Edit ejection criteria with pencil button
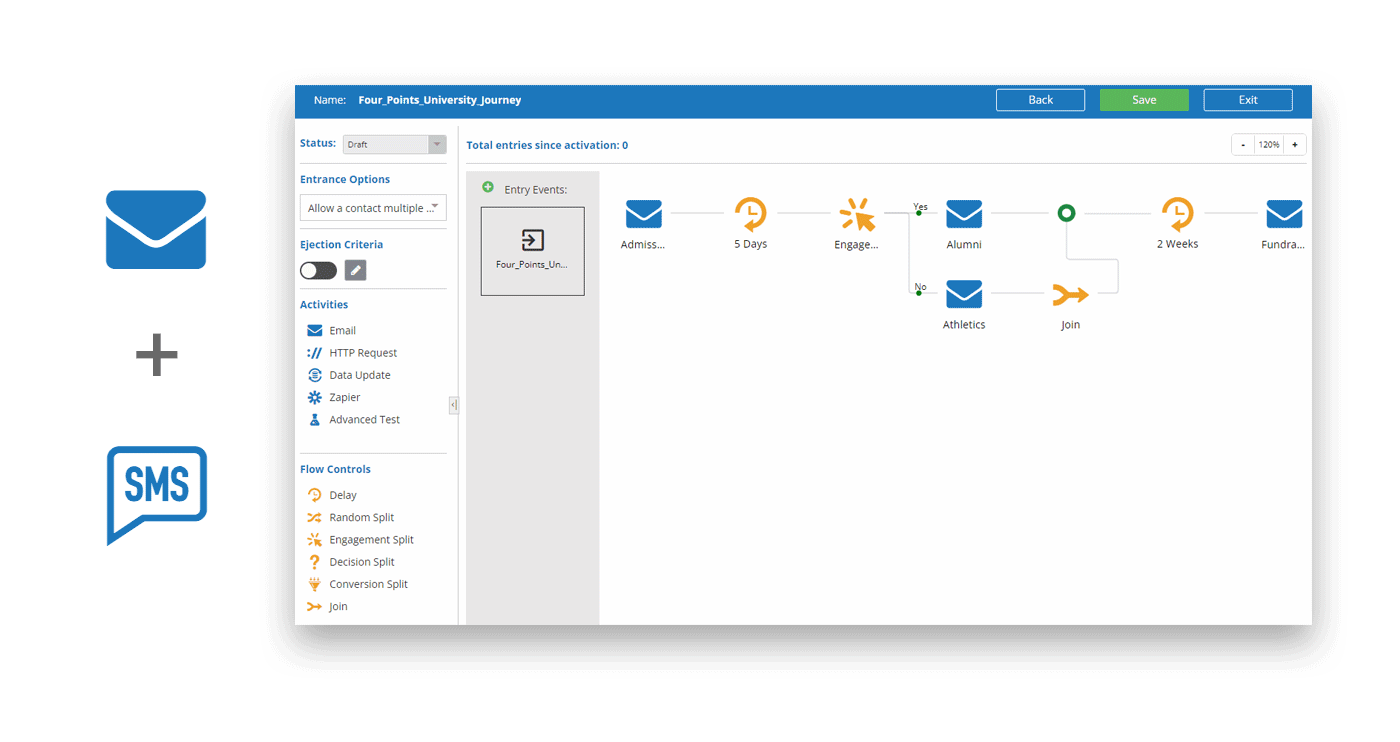 (355, 270)
